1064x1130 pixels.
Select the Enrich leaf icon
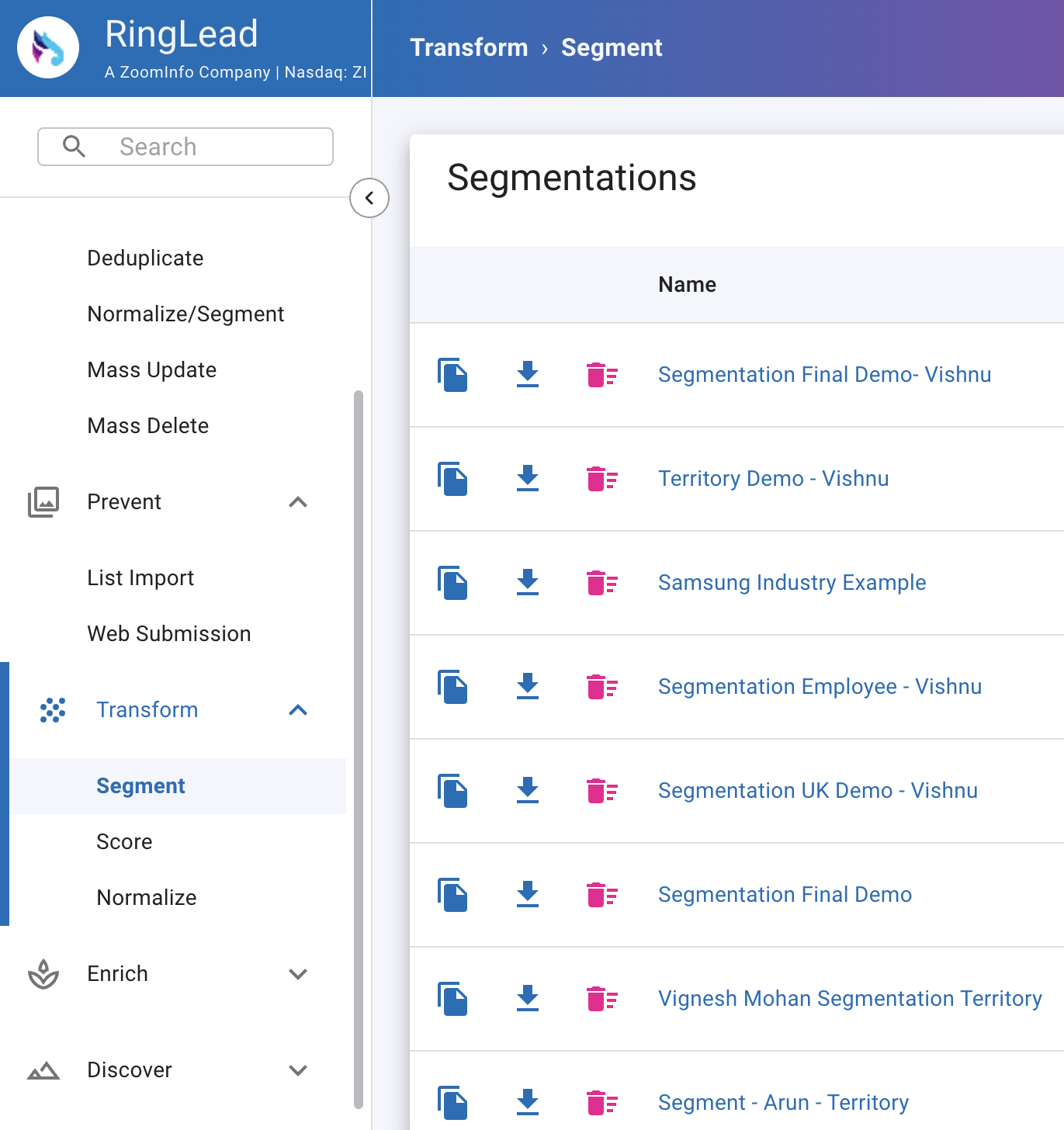click(44, 975)
